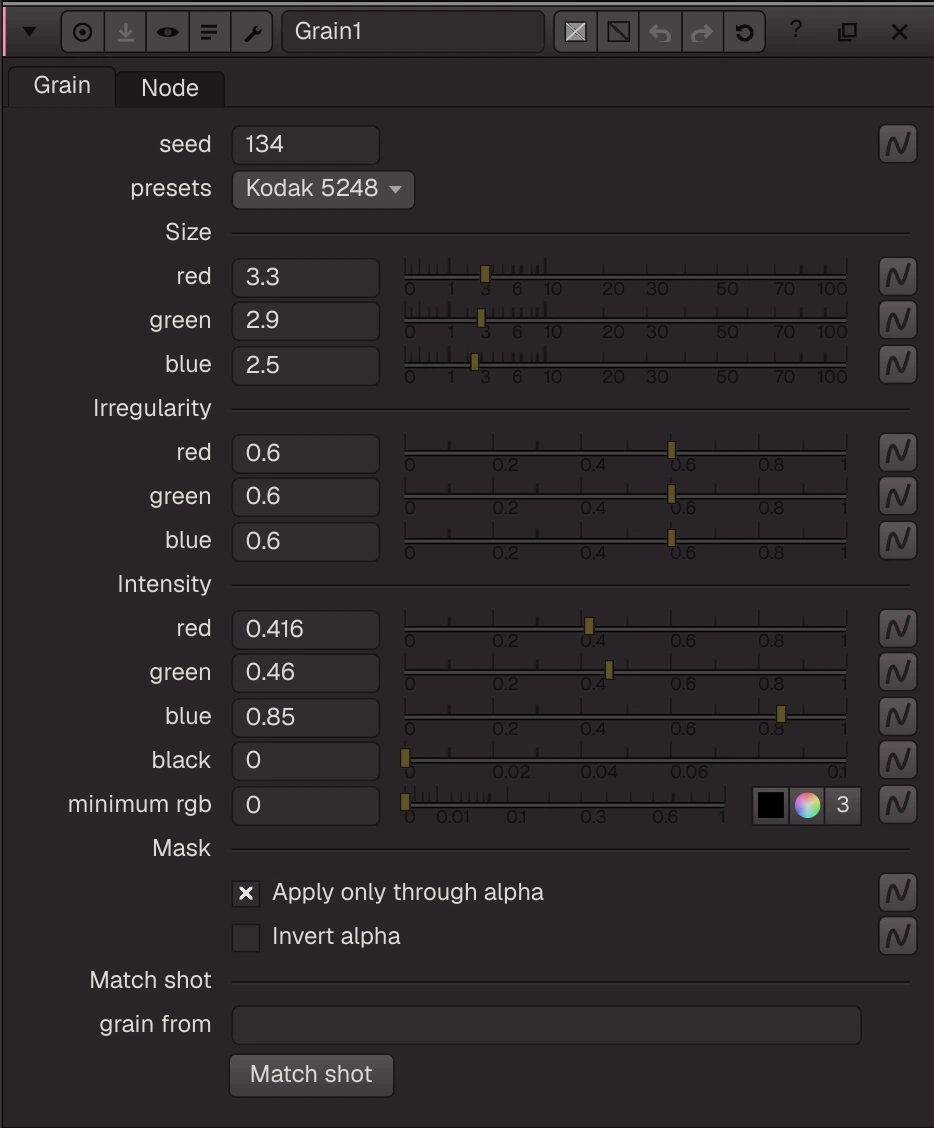The image size is (934, 1128).
Task: Open animation menu for Size red
Action: click(897, 277)
